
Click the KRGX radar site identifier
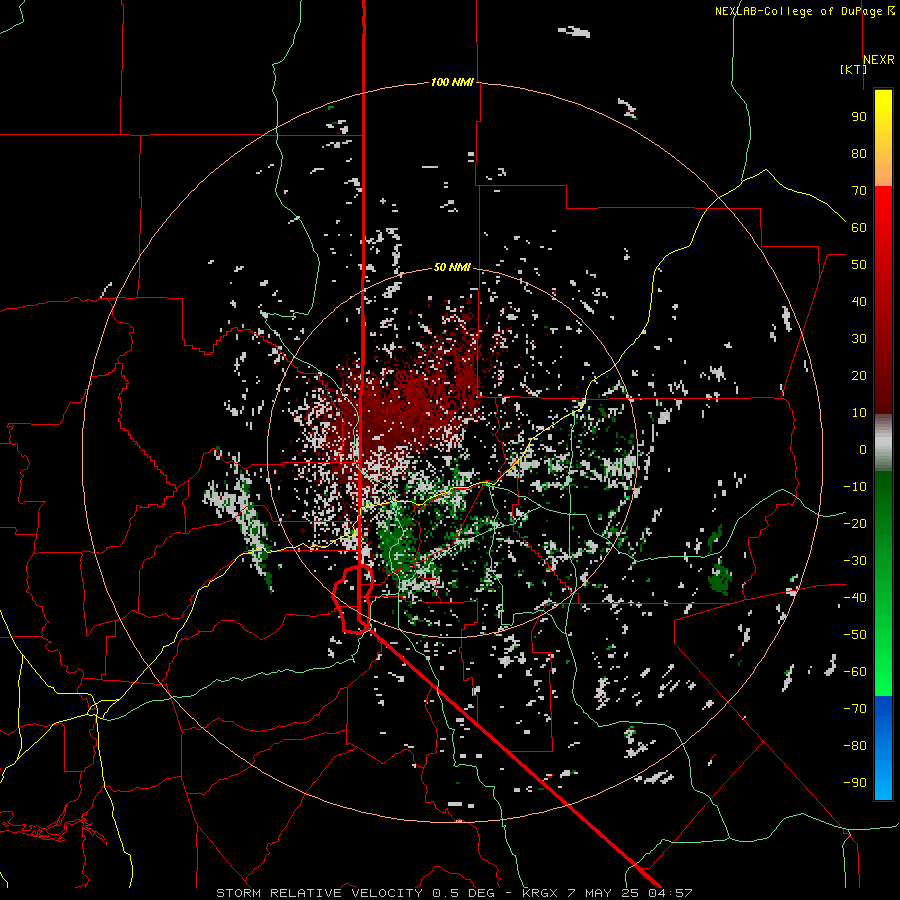pos(540,893)
